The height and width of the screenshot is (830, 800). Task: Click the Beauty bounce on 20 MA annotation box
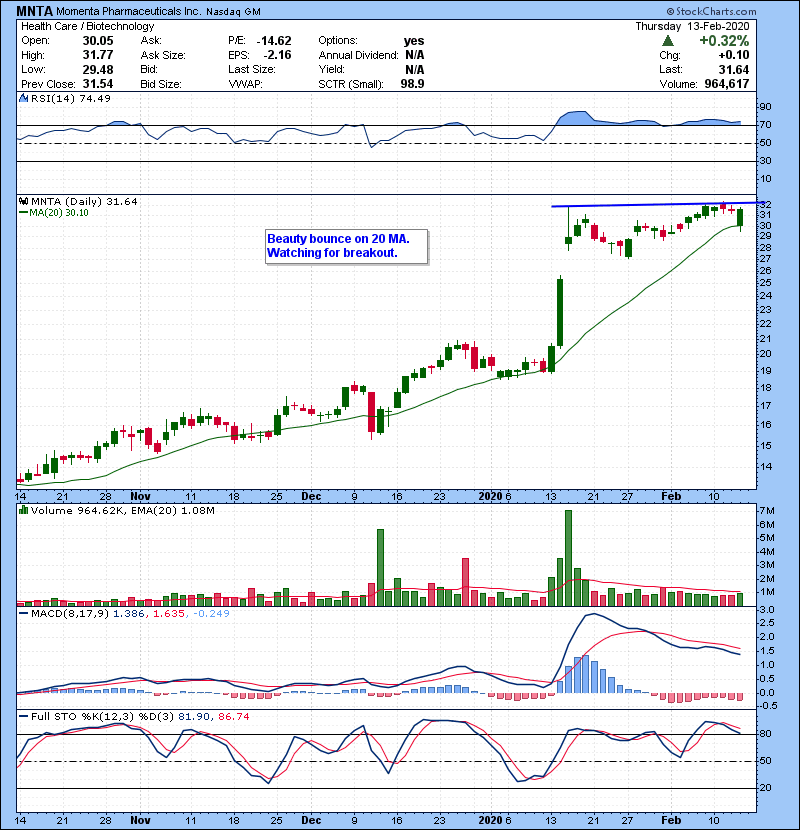point(346,246)
